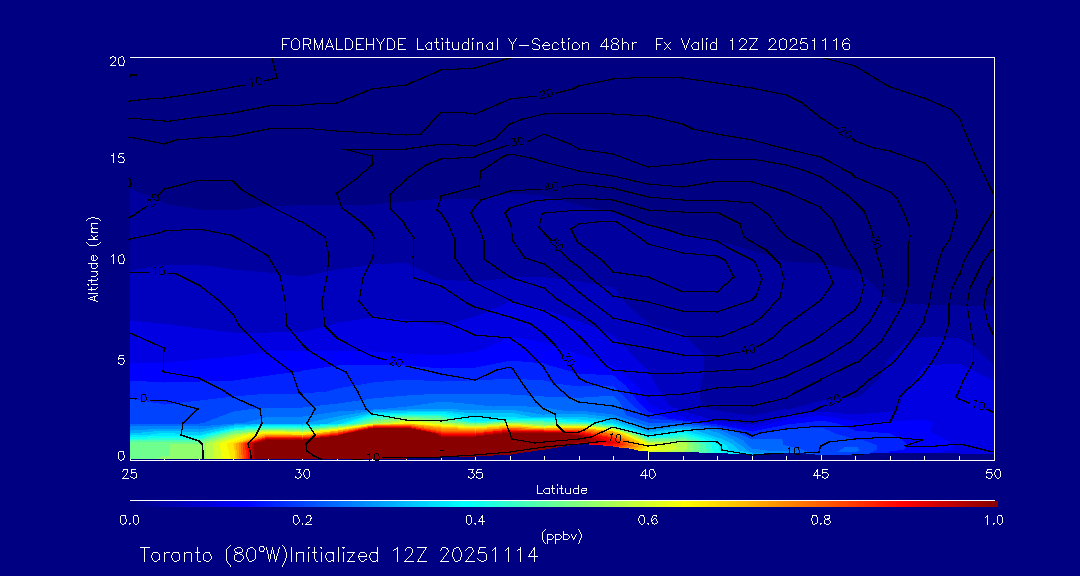Click the Latitude x-axis label
This screenshot has width=1080, height=576.
(x=561, y=490)
